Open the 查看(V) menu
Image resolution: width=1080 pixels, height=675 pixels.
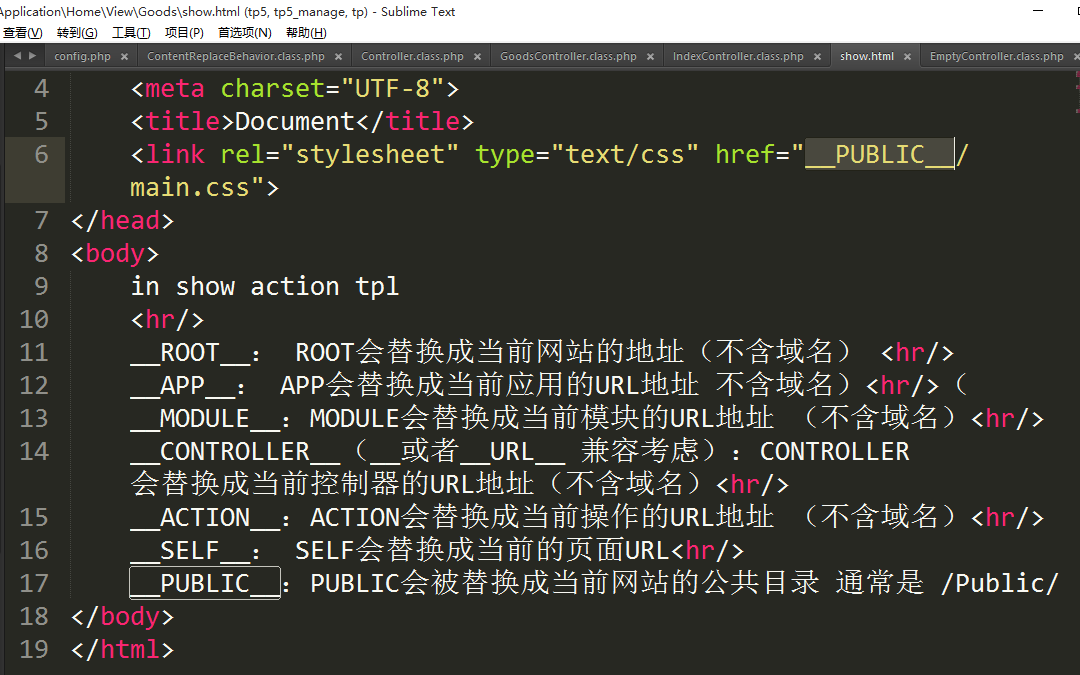(x=22, y=33)
